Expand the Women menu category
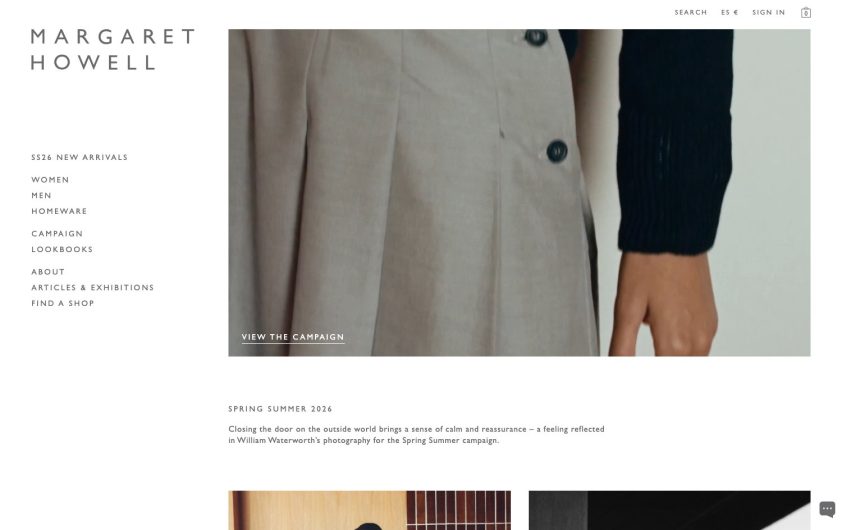The height and width of the screenshot is (530, 842). (x=50, y=180)
